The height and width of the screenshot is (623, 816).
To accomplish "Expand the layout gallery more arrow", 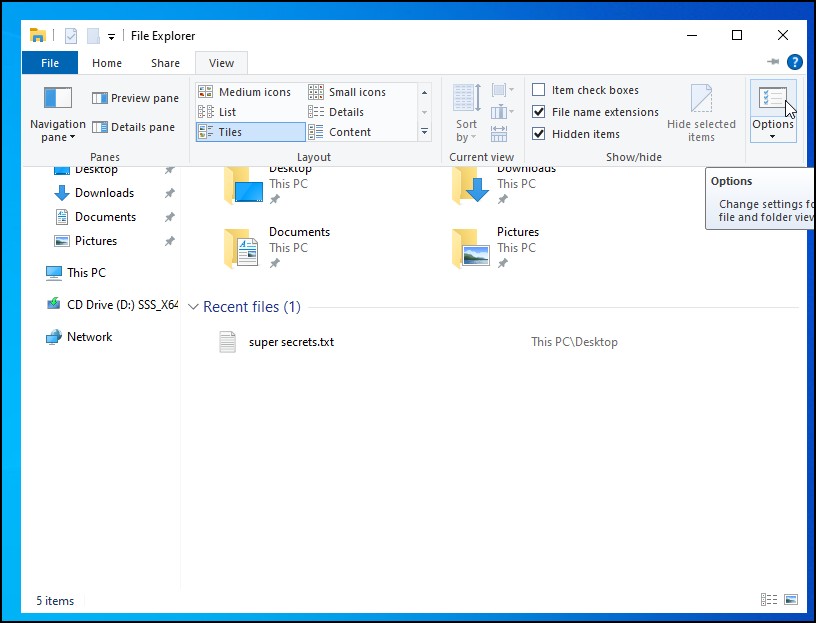I will (424, 132).
